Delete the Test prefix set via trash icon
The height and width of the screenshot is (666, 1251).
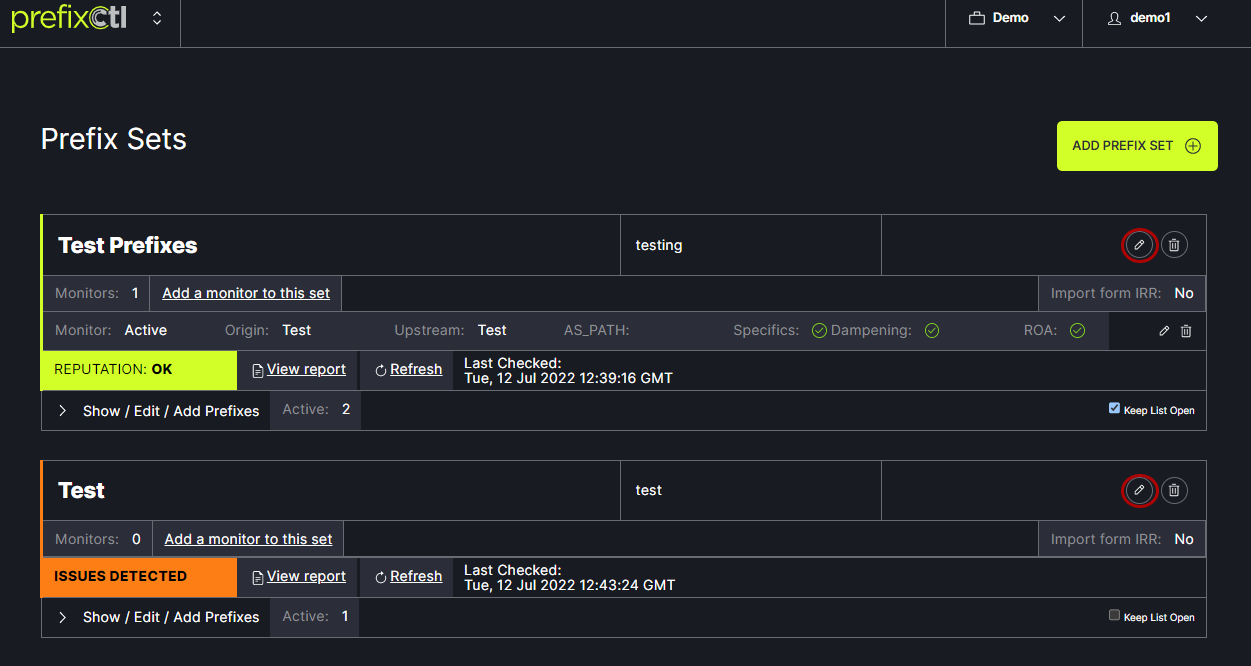point(1174,490)
